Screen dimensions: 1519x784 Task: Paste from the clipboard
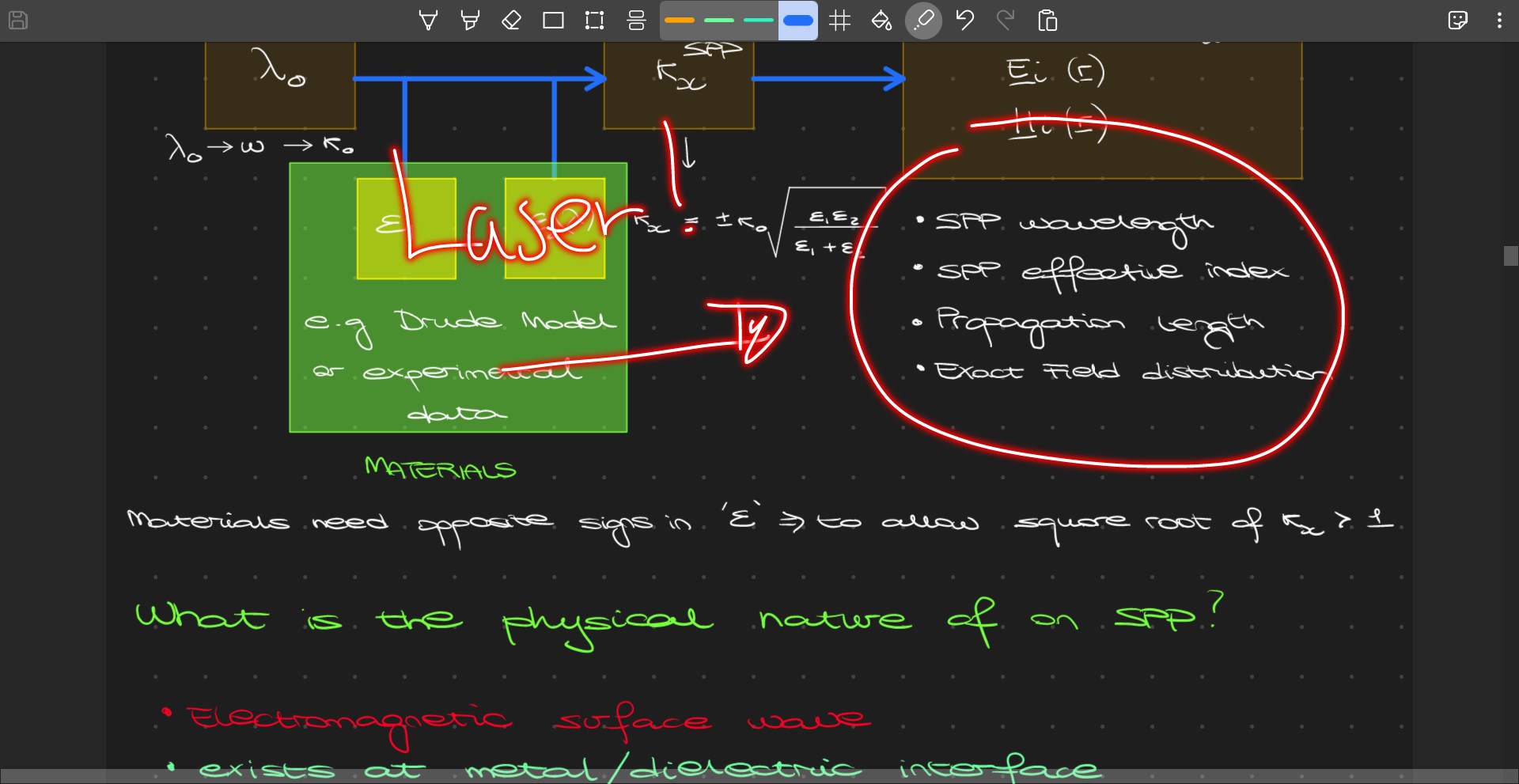1047,20
